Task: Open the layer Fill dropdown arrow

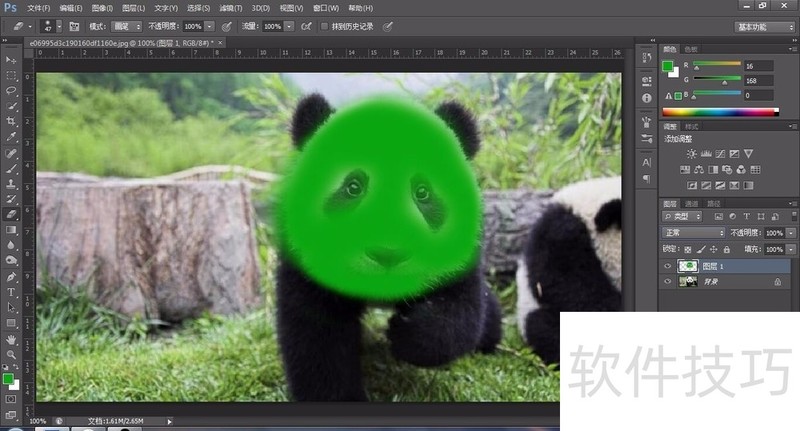Action: pos(791,249)
